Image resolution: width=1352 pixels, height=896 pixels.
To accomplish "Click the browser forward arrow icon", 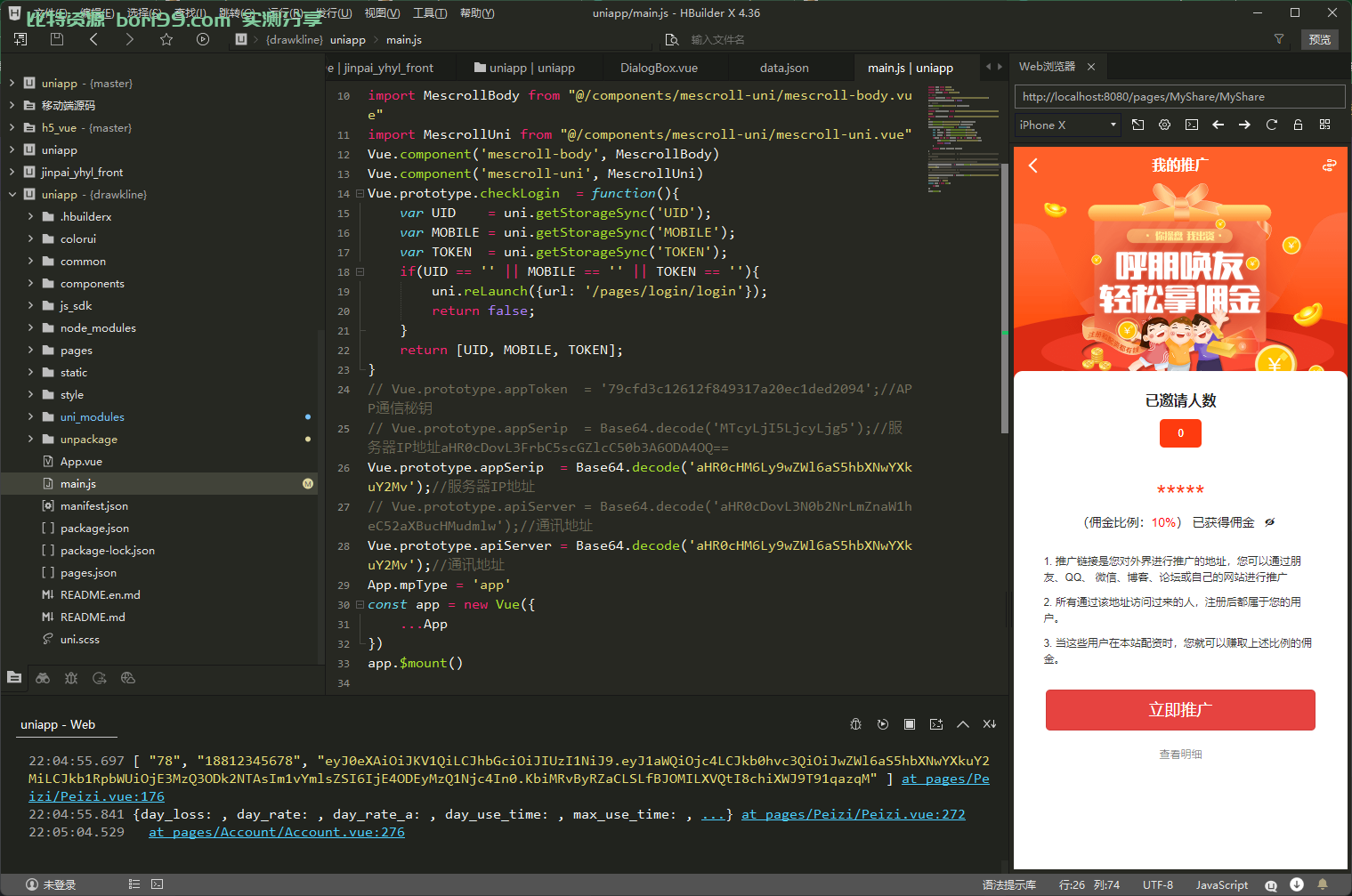I will tap(1244, 125).
